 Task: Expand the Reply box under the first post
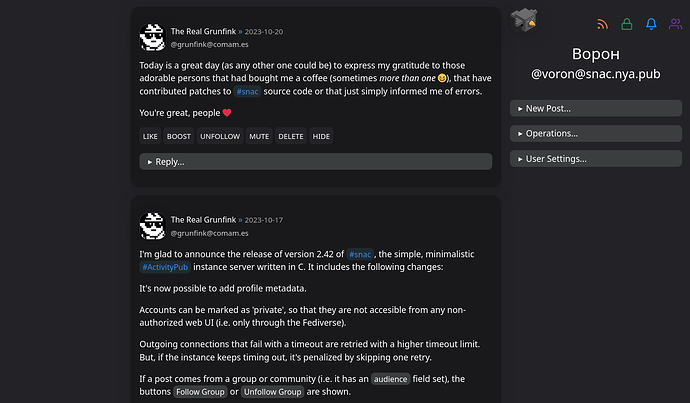pyautogui.click(x=316, y=161)
